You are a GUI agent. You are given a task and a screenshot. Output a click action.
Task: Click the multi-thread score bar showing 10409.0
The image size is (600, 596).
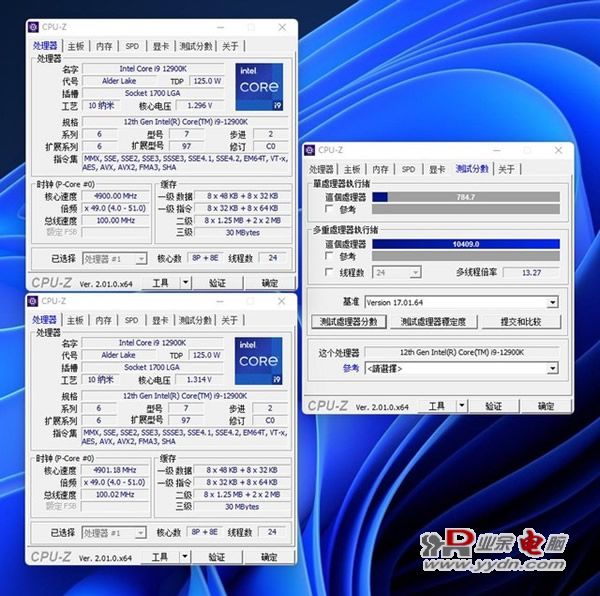coord(466,244)
